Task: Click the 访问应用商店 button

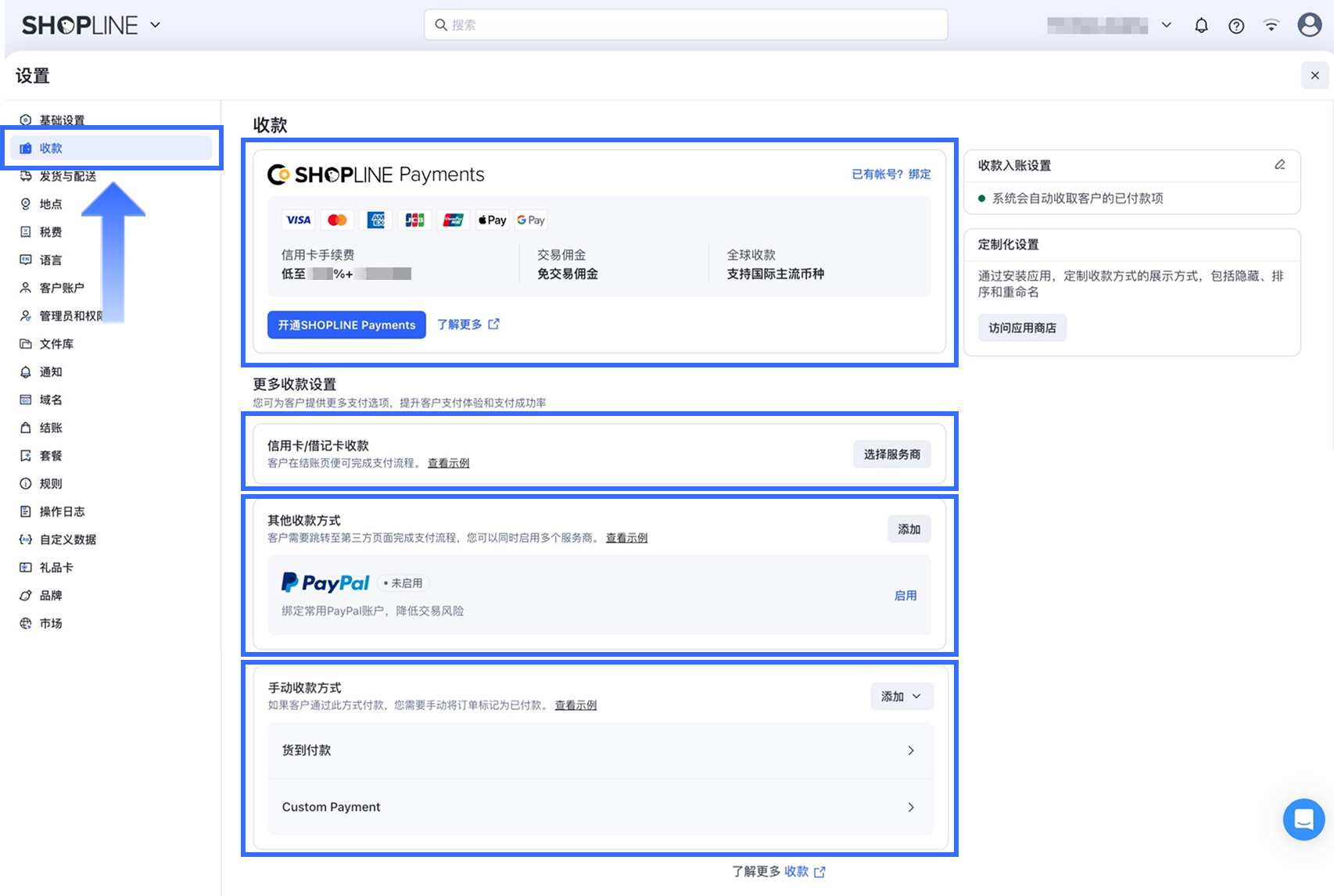Action: pos(1022,328)
